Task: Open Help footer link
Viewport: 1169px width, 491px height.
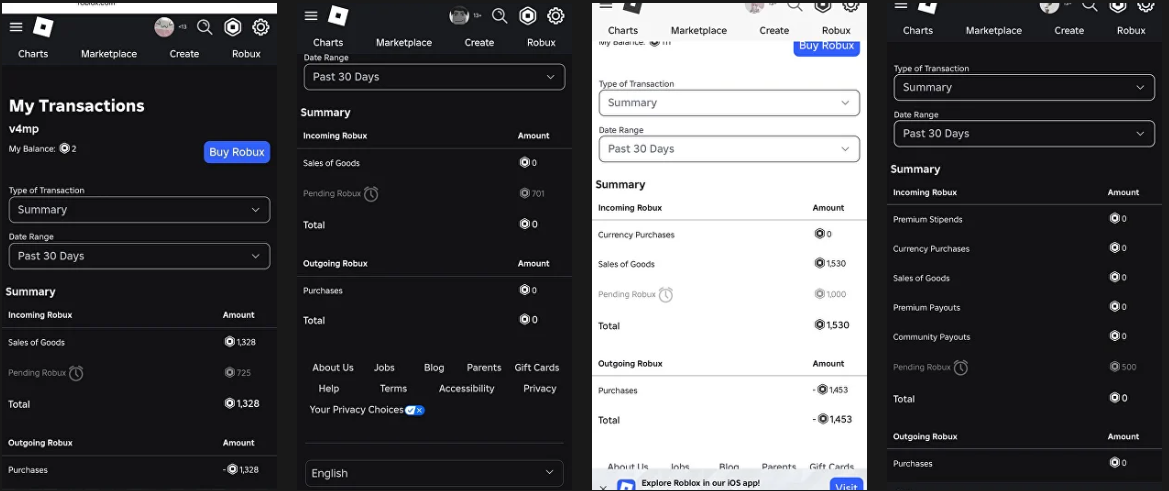Action: 329,388
